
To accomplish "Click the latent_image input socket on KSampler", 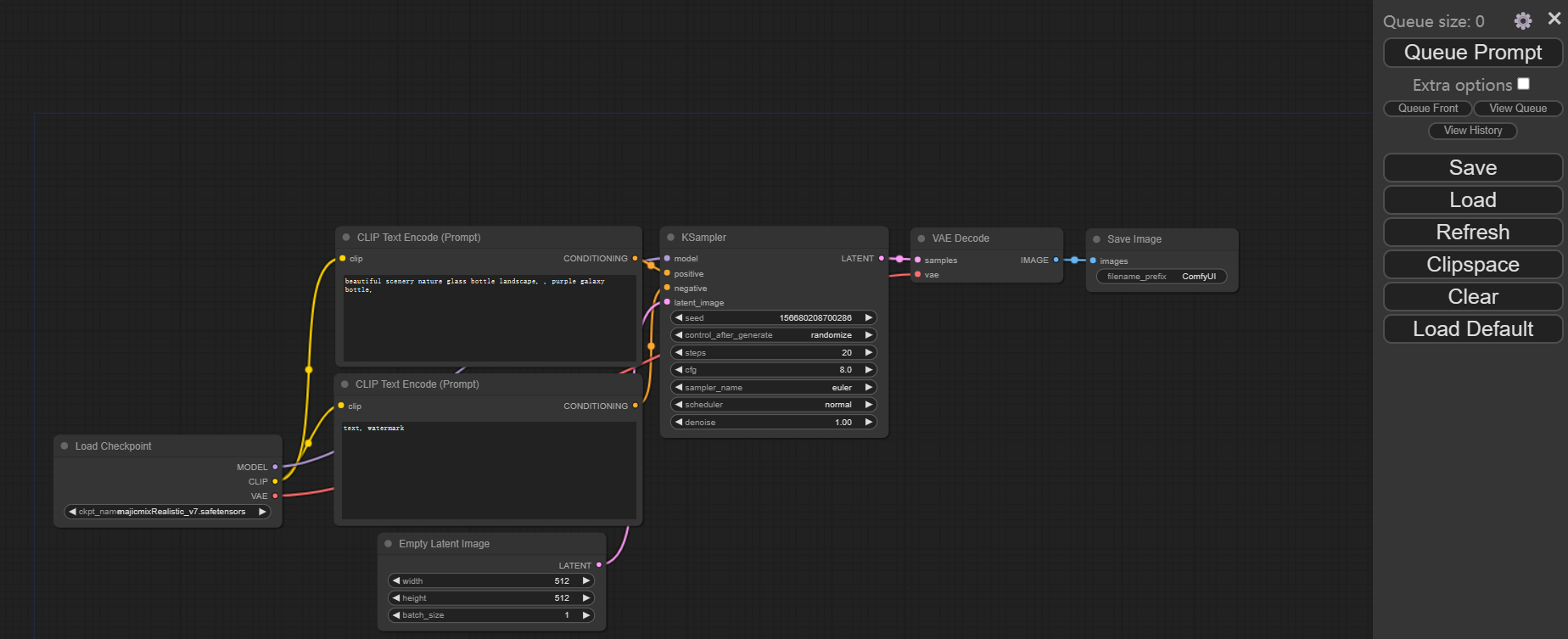I will pos(667,302).
